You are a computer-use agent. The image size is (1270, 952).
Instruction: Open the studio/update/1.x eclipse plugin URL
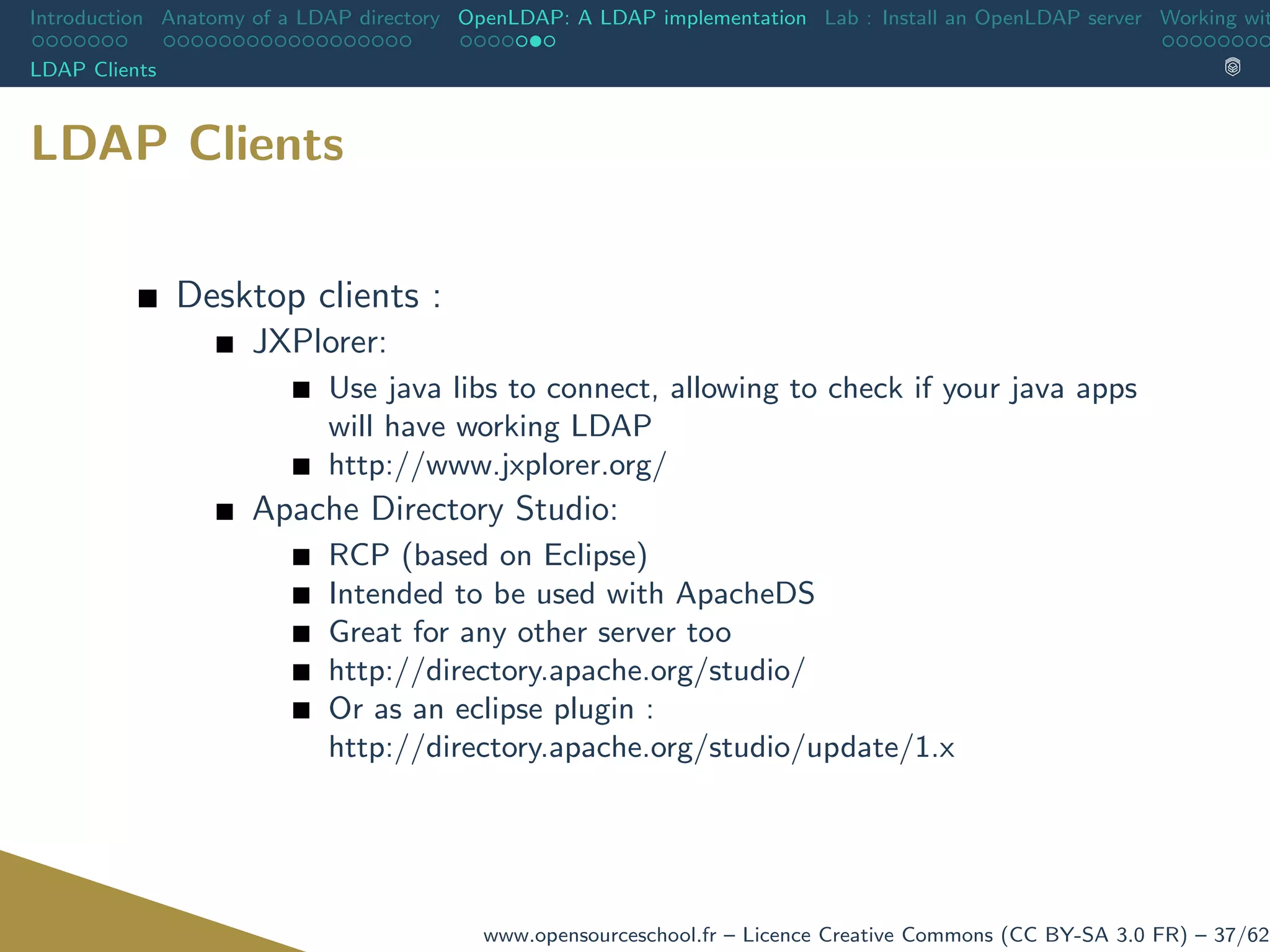pos(641,747)
